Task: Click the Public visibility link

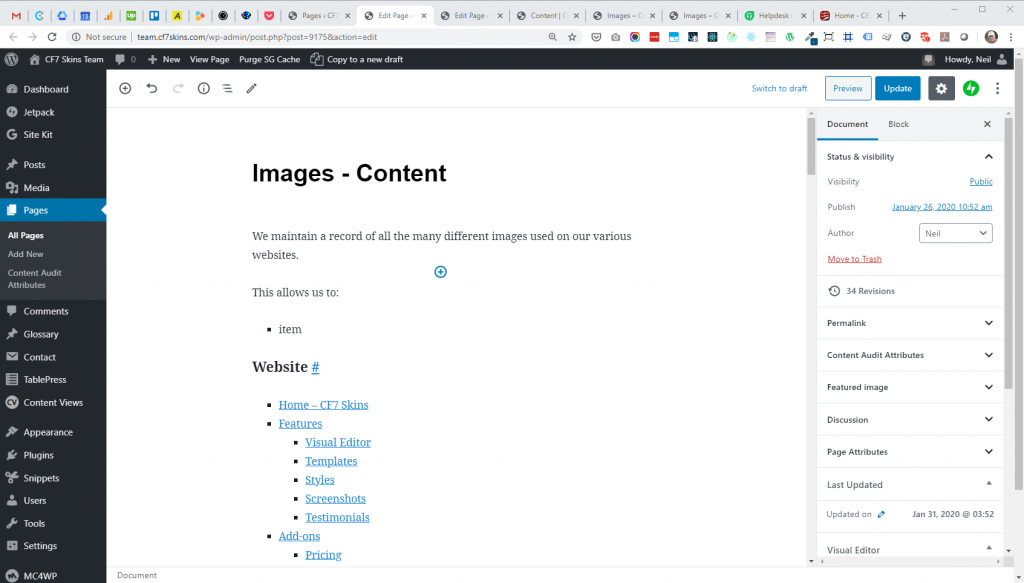Action: (980, 182)
